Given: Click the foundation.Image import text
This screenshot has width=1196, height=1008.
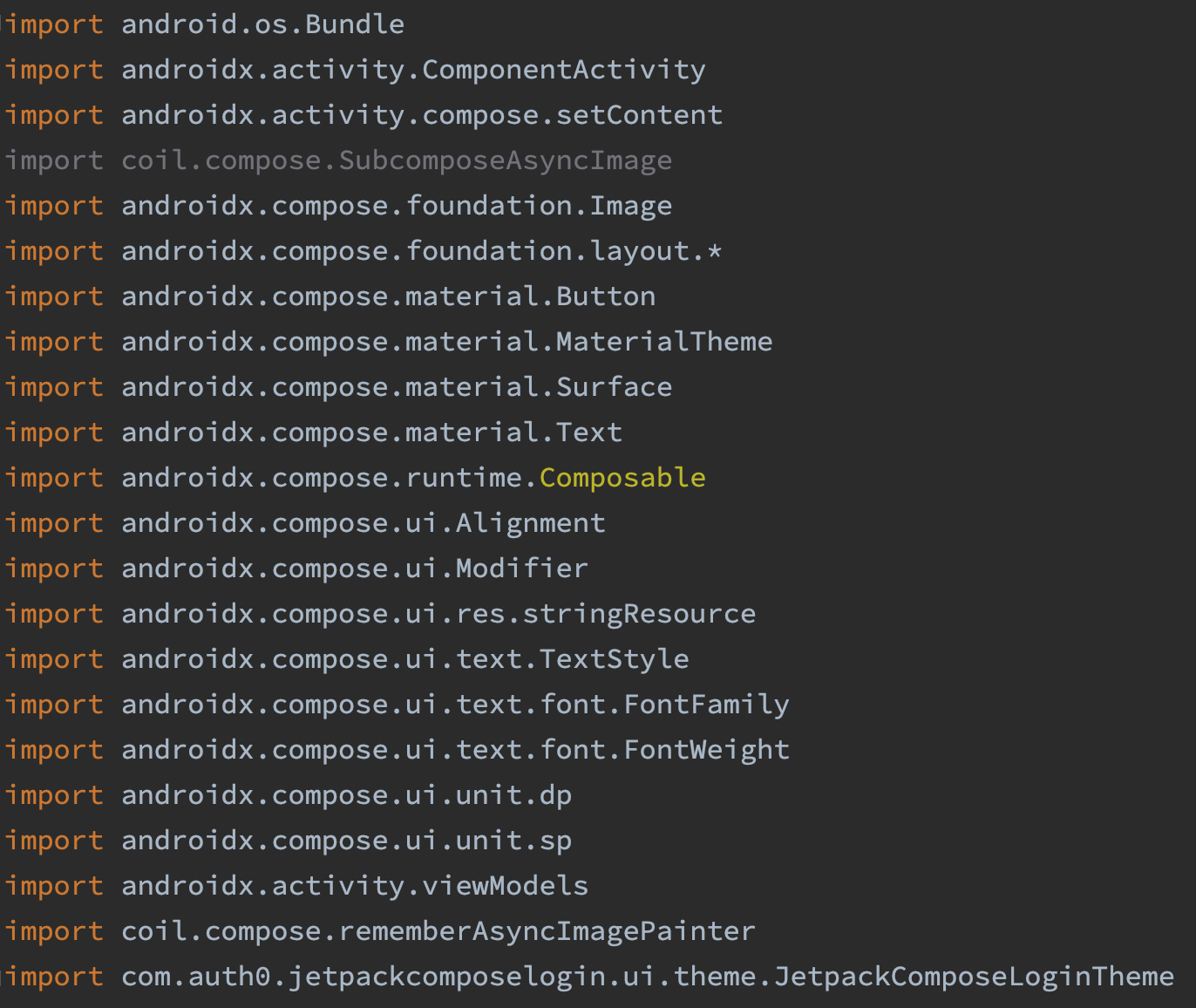Looking at the screenshot, I should point(539,206).
